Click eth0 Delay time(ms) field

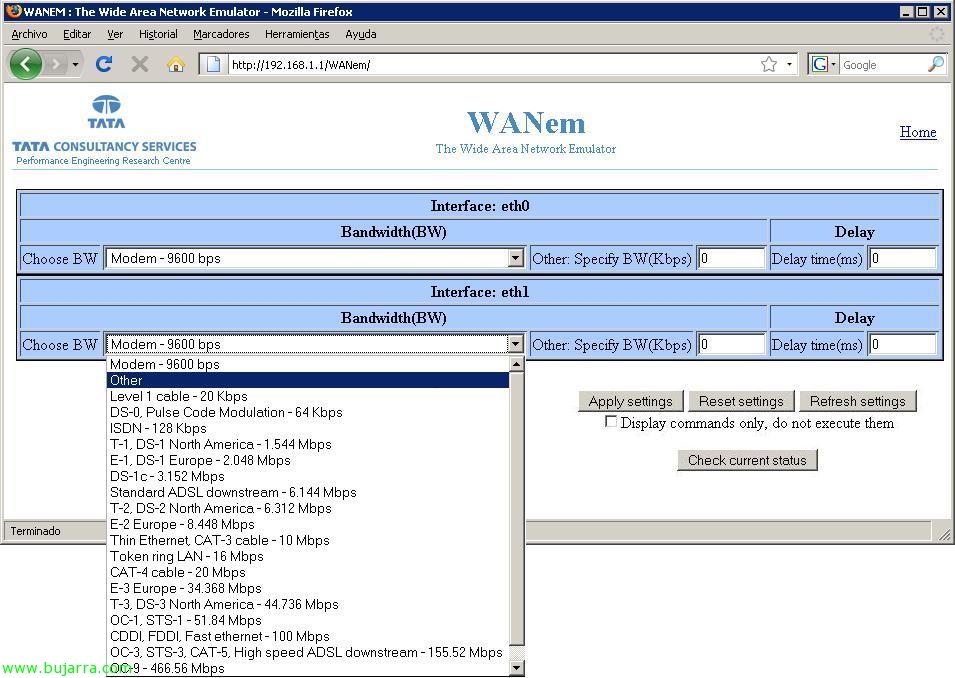(902, 258)
